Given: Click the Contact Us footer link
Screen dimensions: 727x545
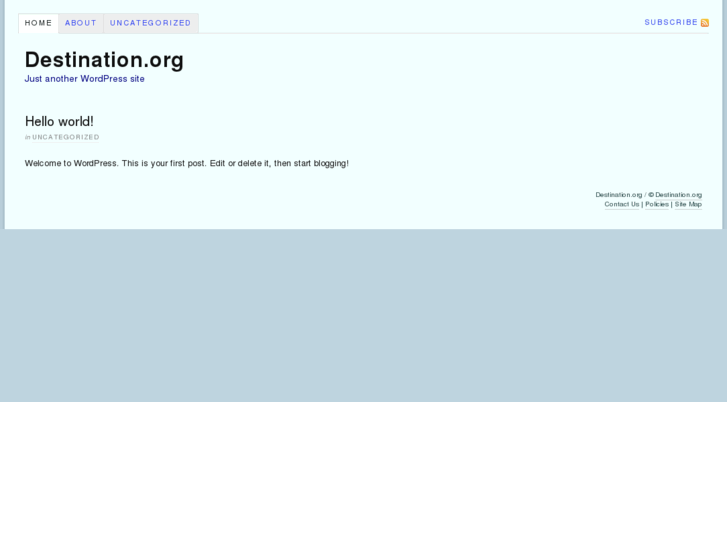Looking at the screenshot, I should pos(622,204).
